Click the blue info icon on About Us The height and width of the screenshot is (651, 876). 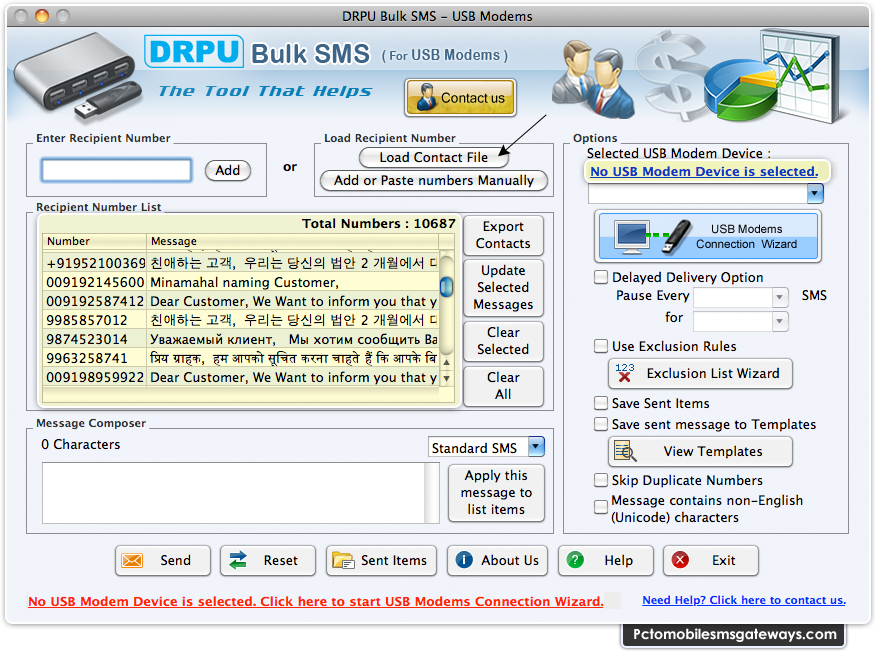click(x=464, y=560)
